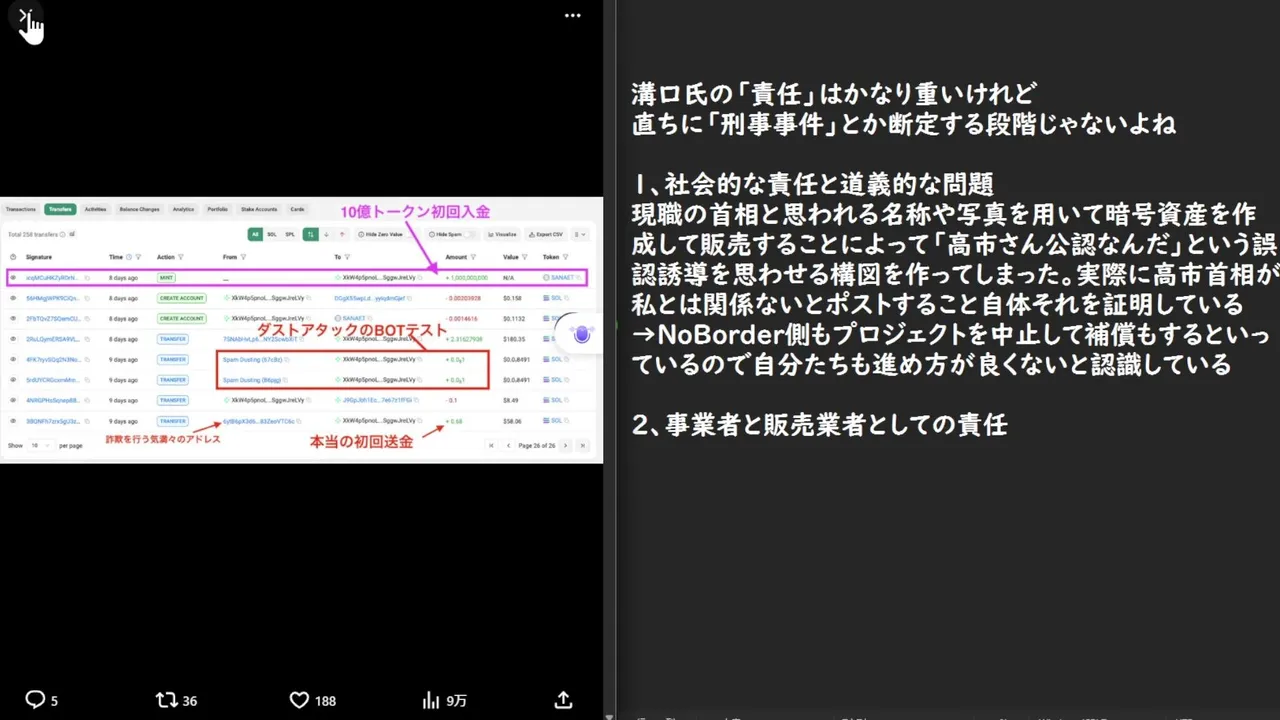Screen dimensions: 1280x720
Task: View analytics showing 9万 views
Action: tap(444, 700)
